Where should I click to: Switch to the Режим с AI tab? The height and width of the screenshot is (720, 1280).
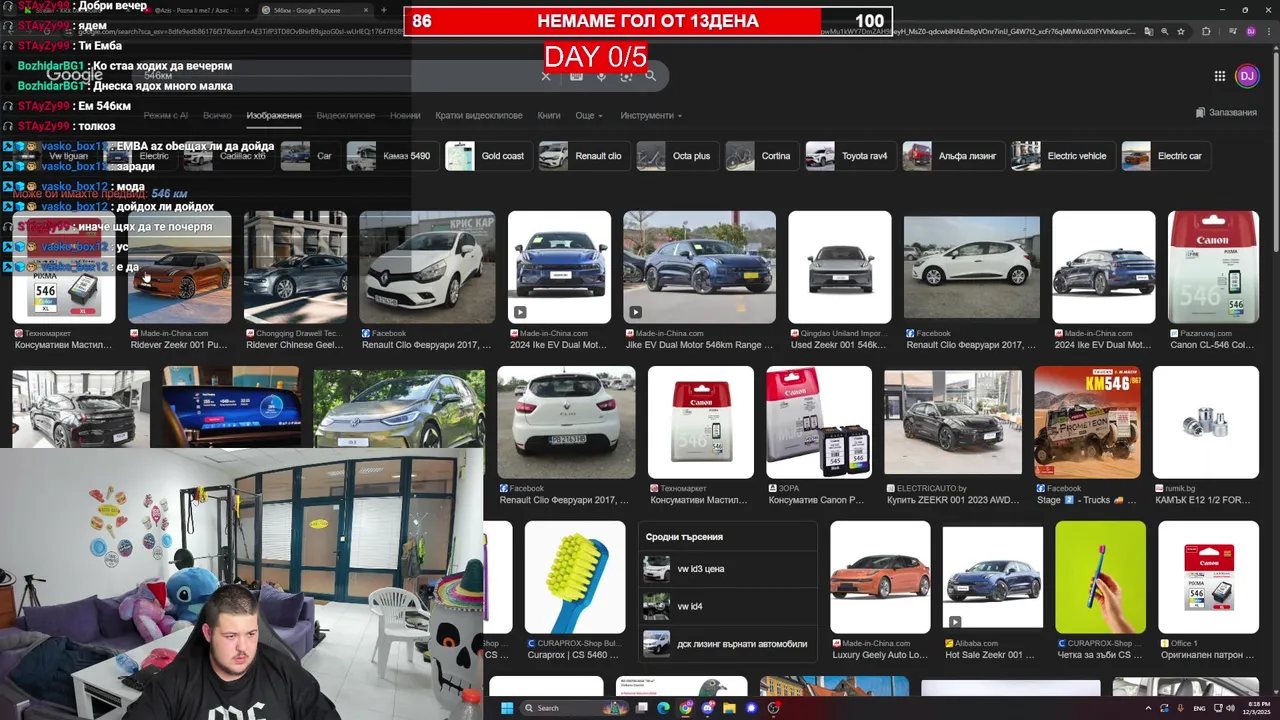point(165,115)
